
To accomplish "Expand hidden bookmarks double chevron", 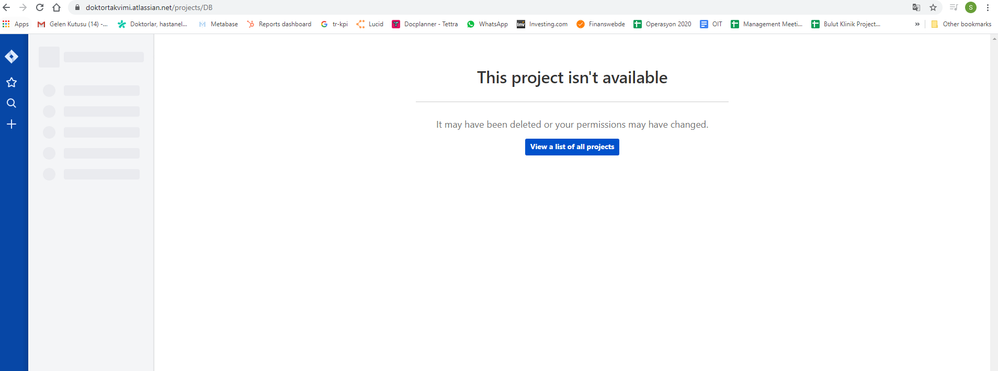I will (x=917, y=24).
